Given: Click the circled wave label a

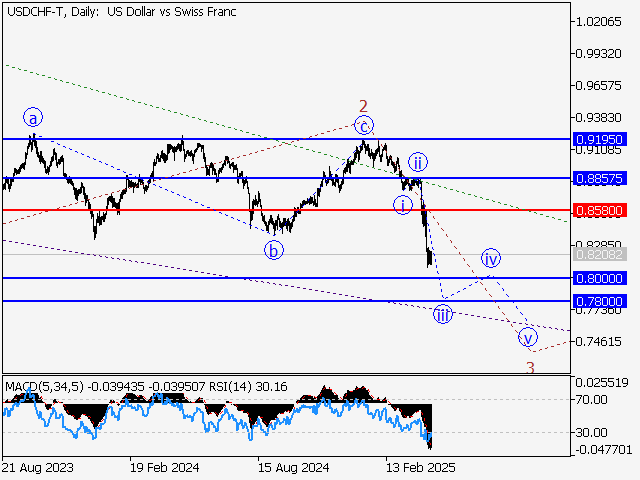Looking at the screenshot, I should click(34, 118).
